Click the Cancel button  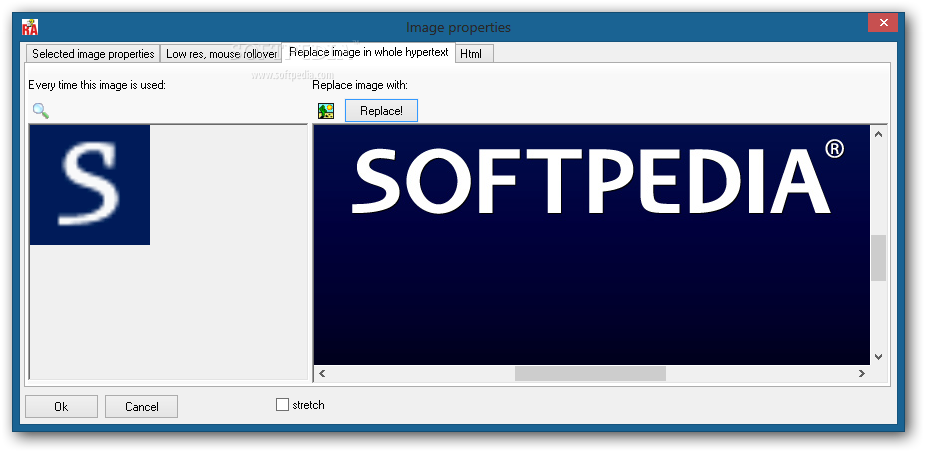(x=142, y=407)
